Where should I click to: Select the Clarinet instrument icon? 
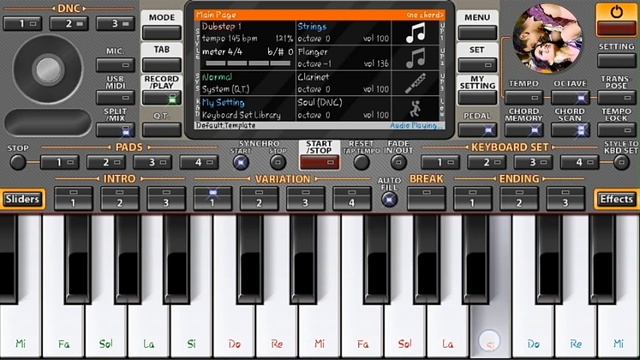click(415, 83)
